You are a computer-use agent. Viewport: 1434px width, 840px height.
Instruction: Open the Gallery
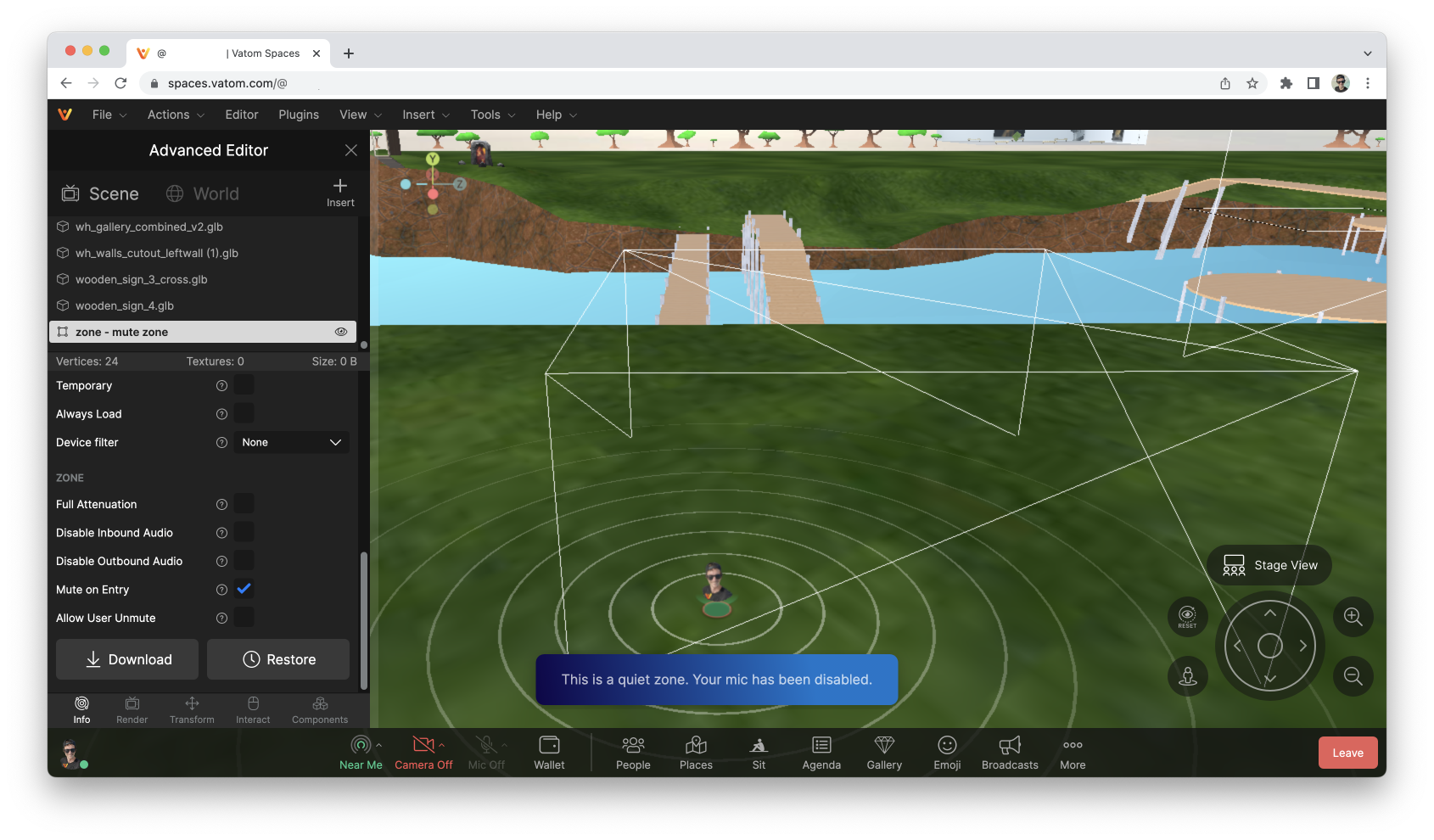click(884, 753)
